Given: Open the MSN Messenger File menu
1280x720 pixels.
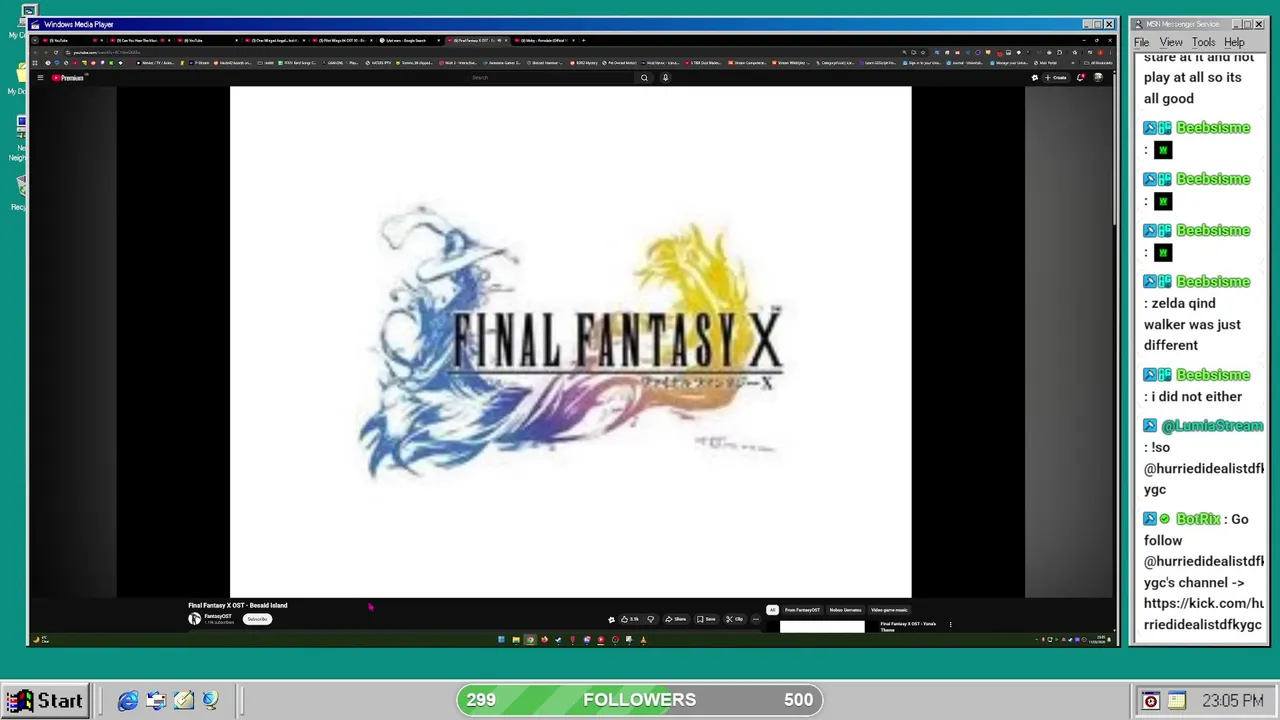Looking at the screenshot, I should click(x=1141, y=42).
